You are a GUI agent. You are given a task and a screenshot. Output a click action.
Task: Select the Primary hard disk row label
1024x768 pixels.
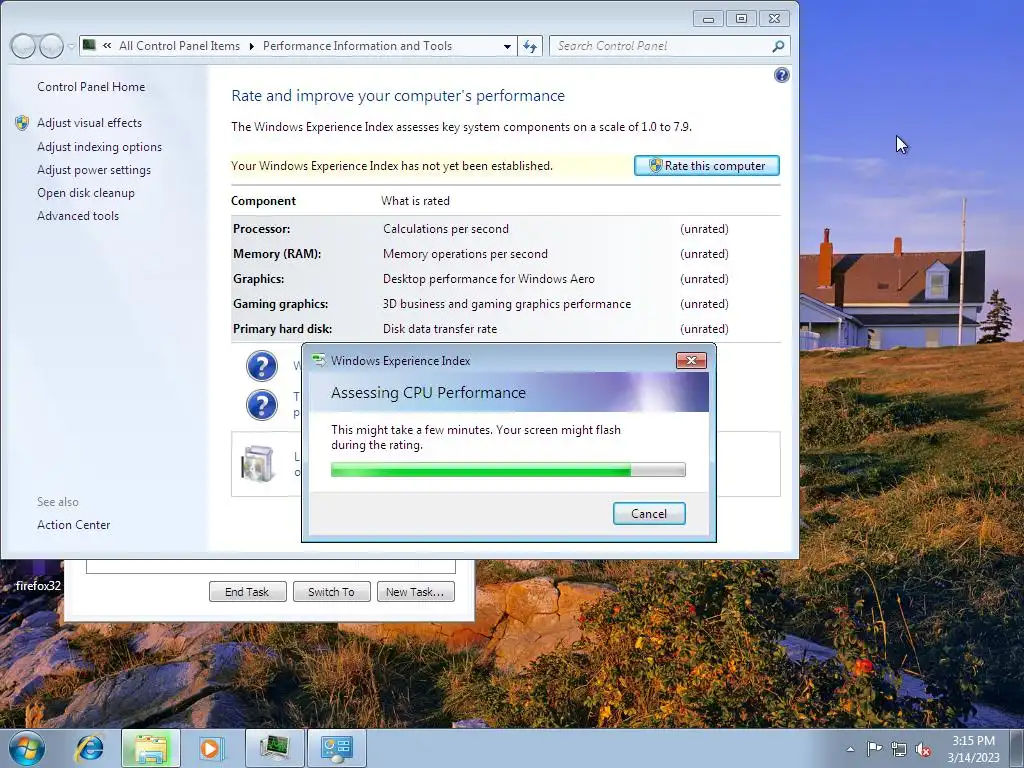[x=282, y=328]
